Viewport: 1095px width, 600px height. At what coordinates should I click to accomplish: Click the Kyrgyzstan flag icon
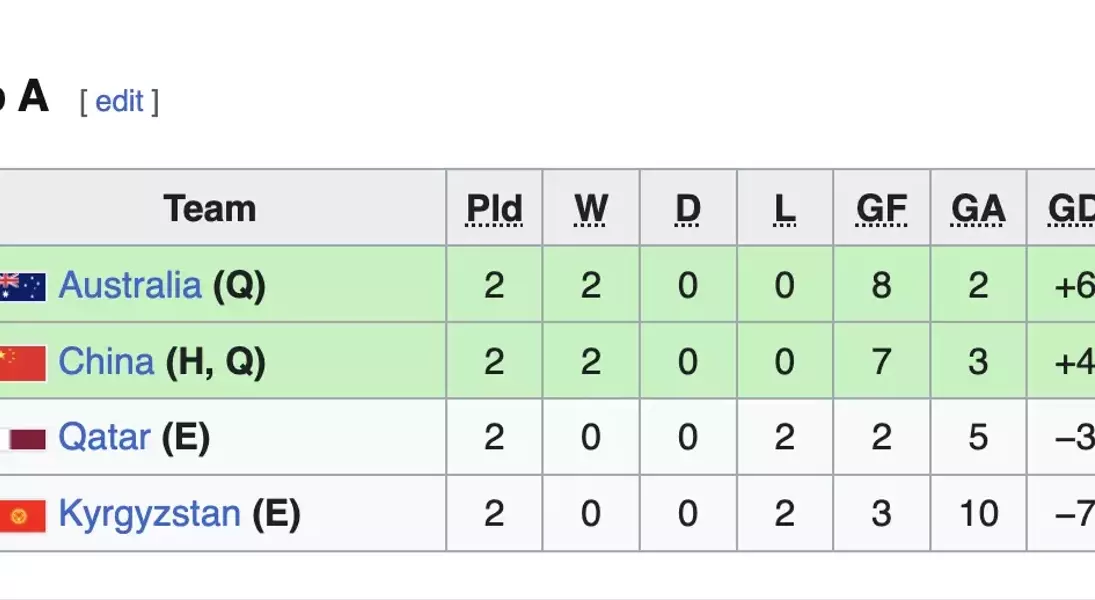point(23,515)
